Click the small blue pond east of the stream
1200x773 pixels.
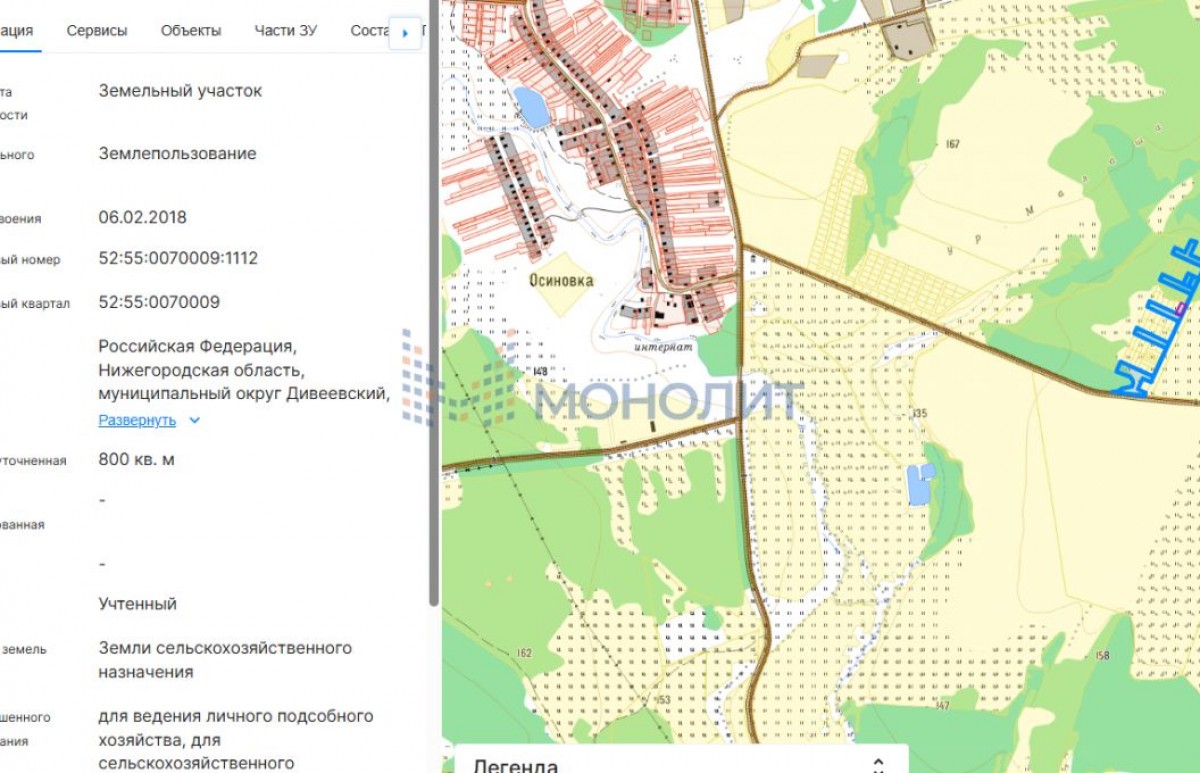(919, 484)
